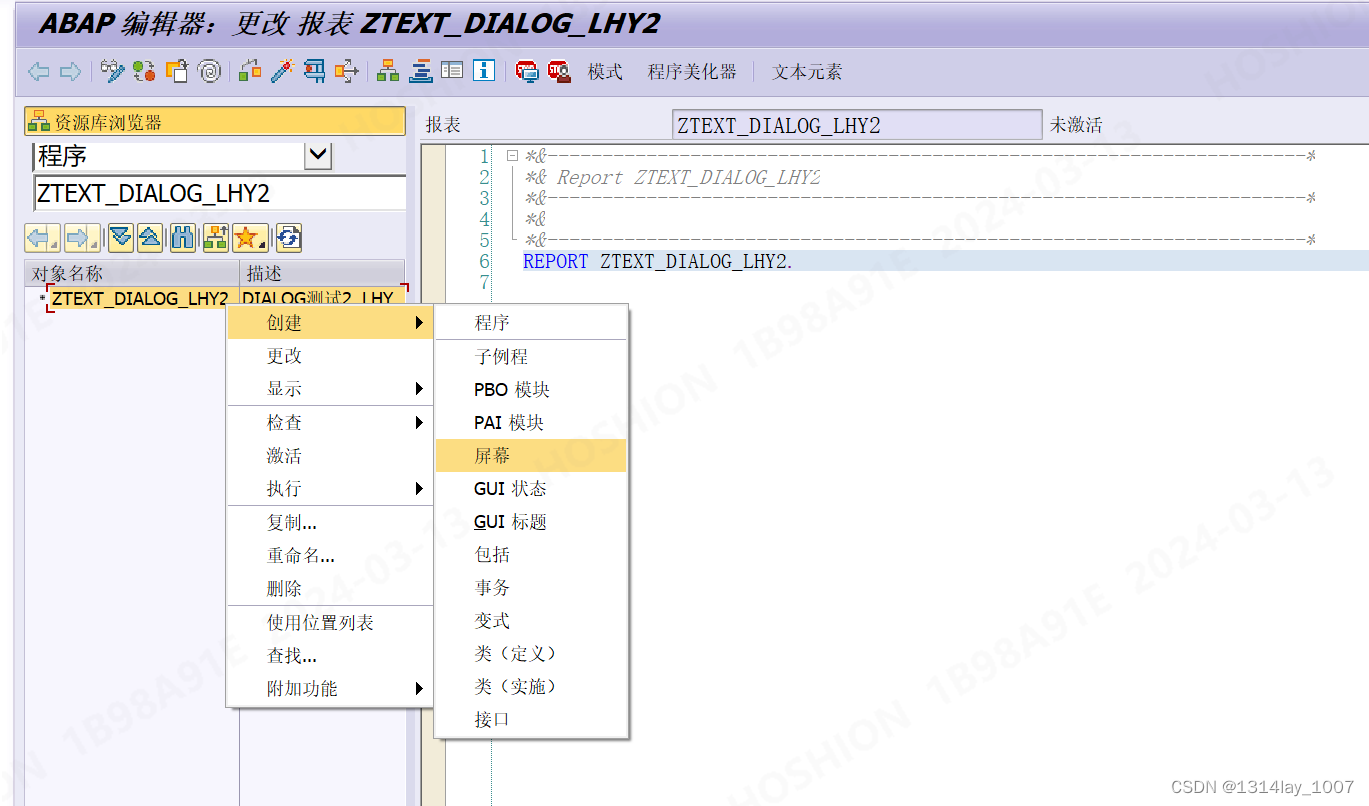This screenshot has height=806, width=1369.
Task: Open the 程序 object type dropdown
Action: [318, 155]
